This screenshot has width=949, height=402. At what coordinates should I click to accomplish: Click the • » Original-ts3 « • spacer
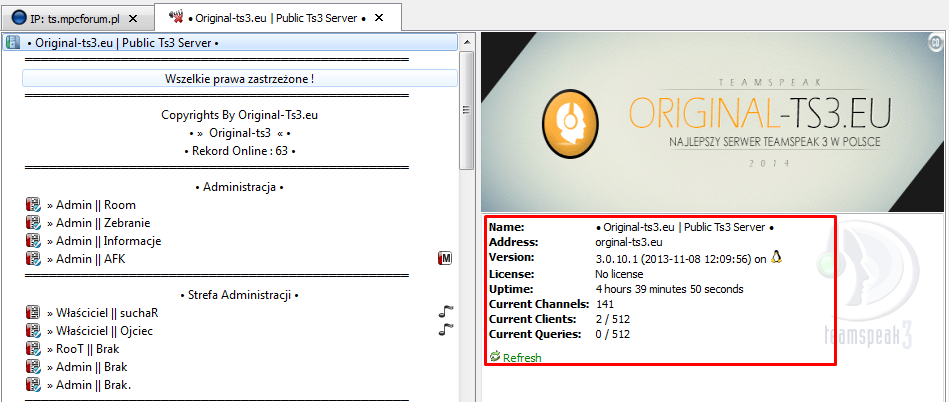240,133
